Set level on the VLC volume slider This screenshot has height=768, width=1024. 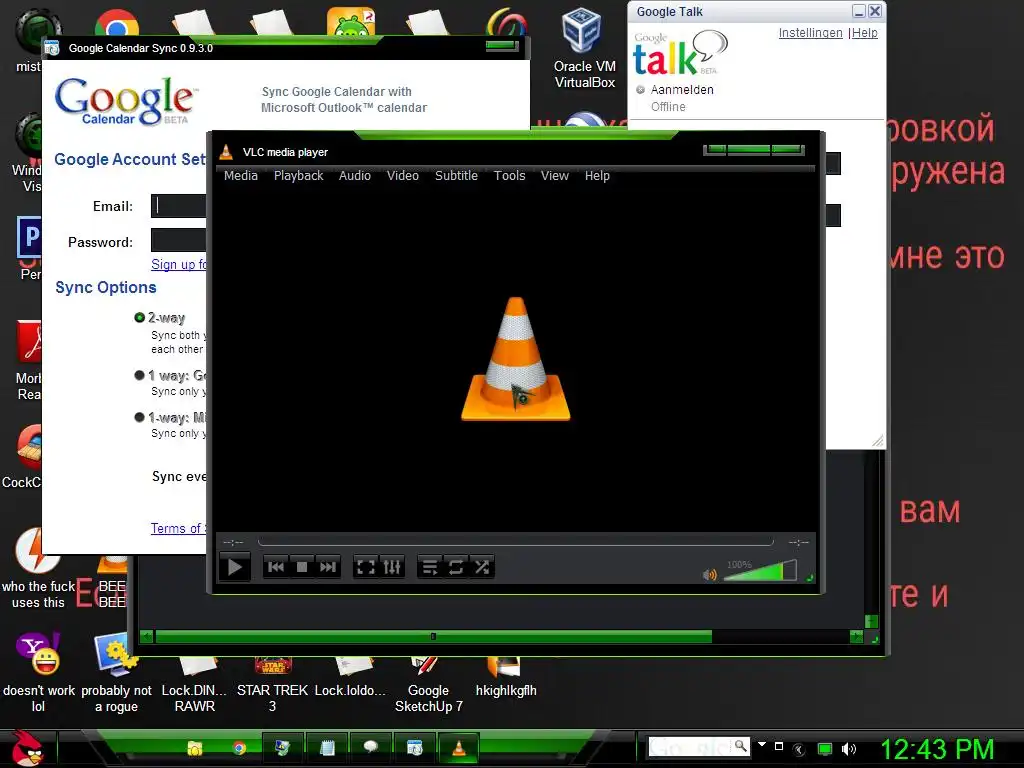click(x=760, y=571)
